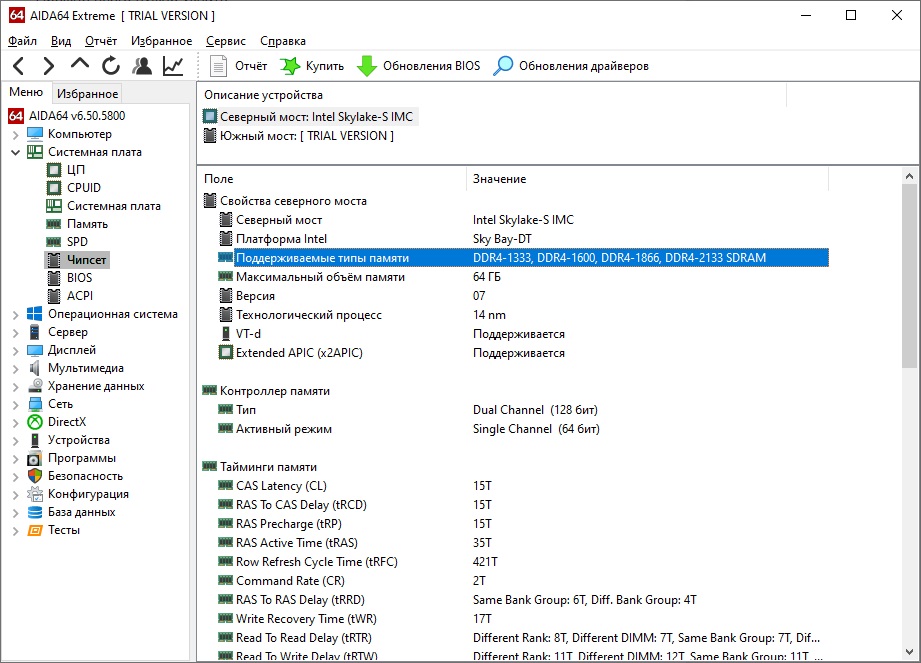921x663 pixels.
Task: Switch to the Избранное tab
Action: click(x=87, y=94)
